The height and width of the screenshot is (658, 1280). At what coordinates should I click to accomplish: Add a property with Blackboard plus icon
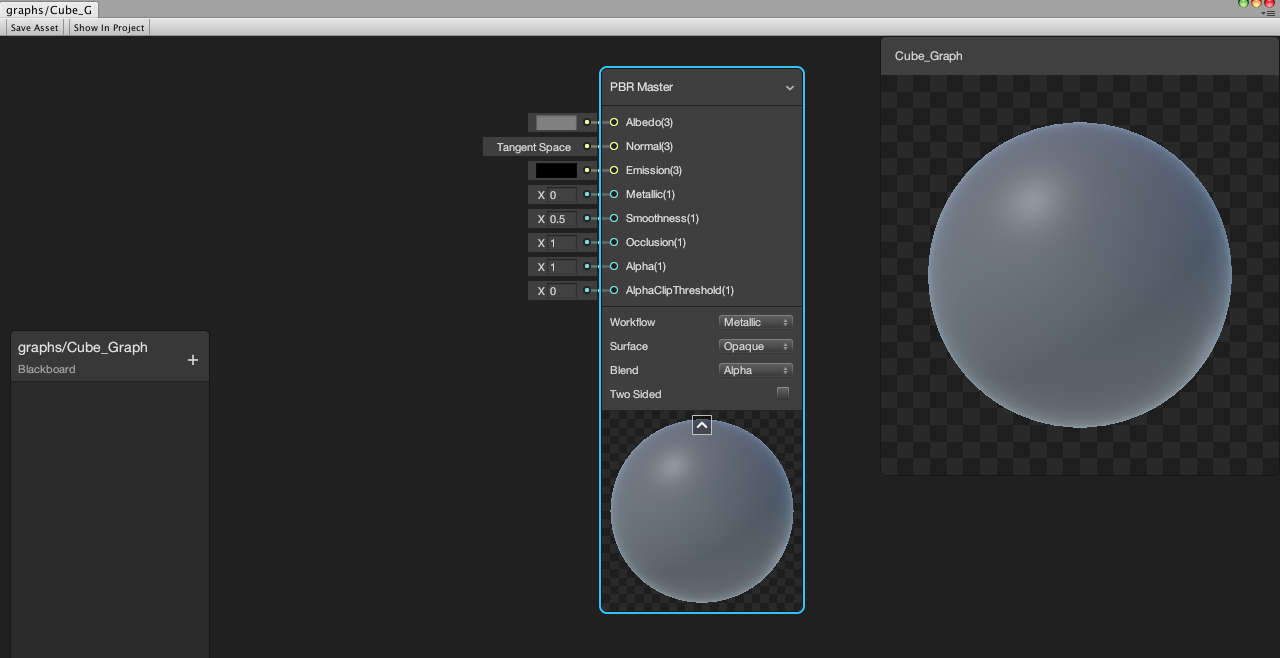pos(193,360)
